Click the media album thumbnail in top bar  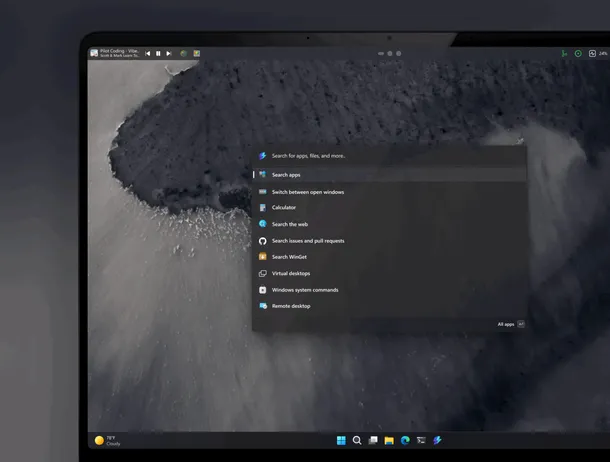coord(94,53)
